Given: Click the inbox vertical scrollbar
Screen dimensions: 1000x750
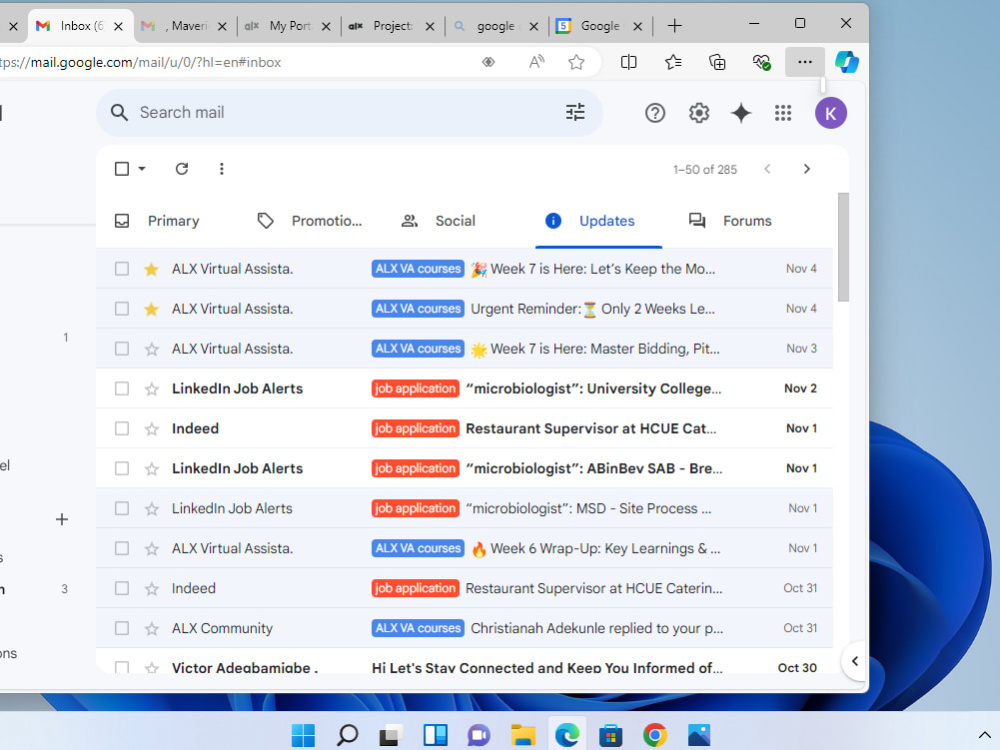Looking at the screenshot, I should click(x=843, y=247).
